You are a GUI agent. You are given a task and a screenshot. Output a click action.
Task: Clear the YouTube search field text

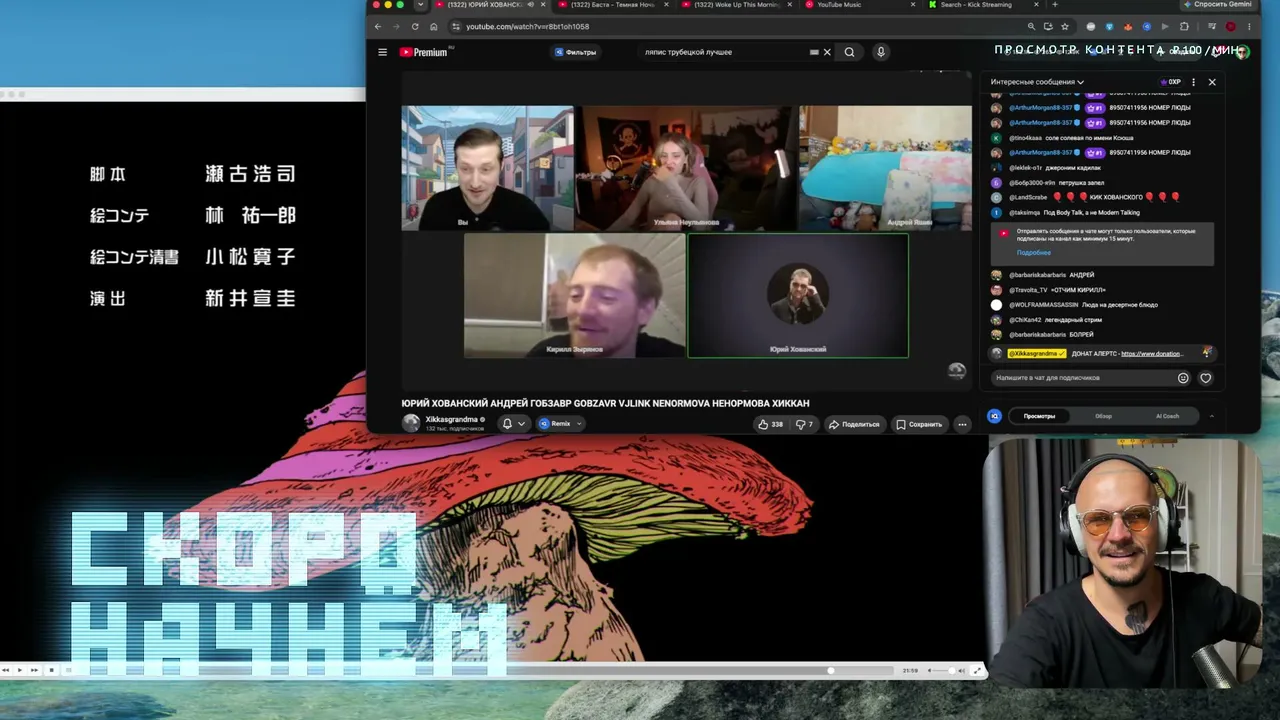click(827, 52)
